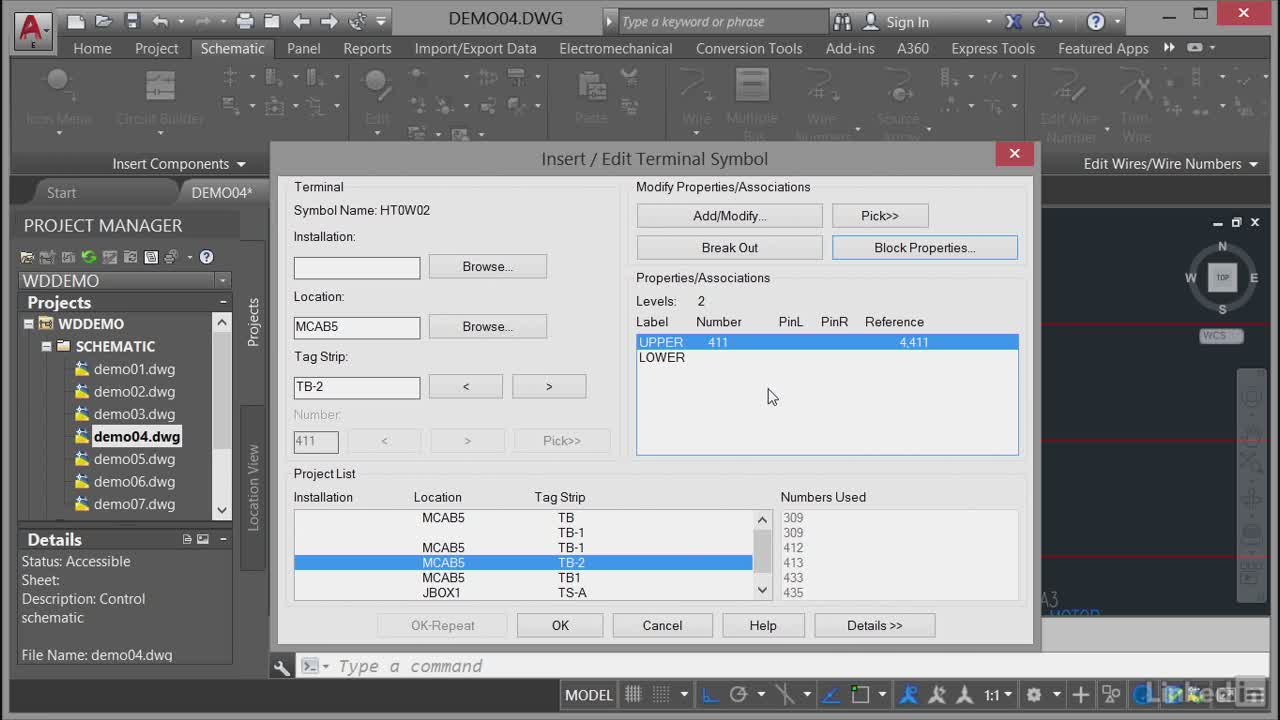Click the workspace switching gear icon
The image size is (1280, 720).
[1034, 694]
